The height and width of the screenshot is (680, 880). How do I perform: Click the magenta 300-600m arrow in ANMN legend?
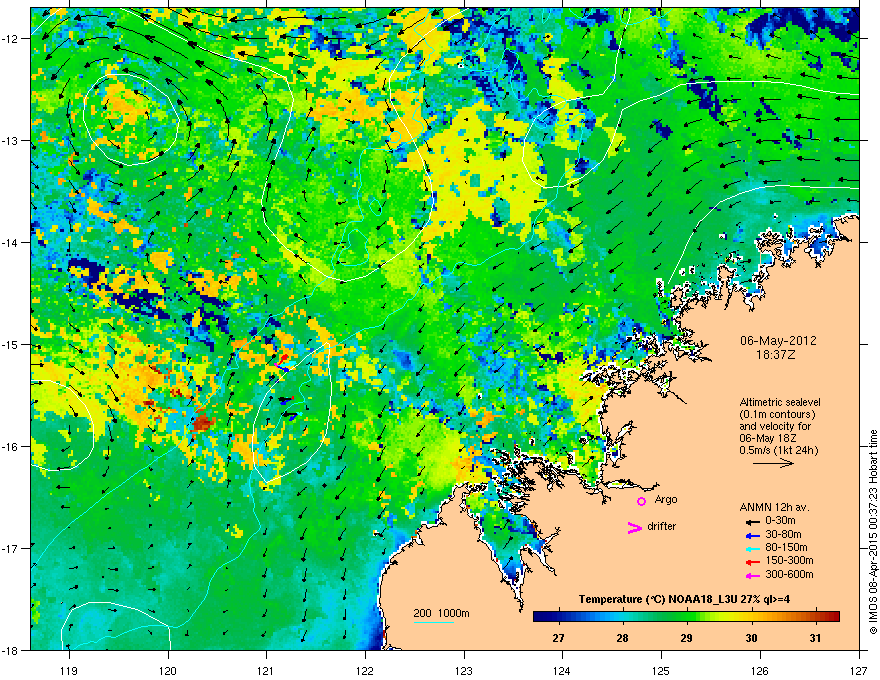click(x=753, y=576)
